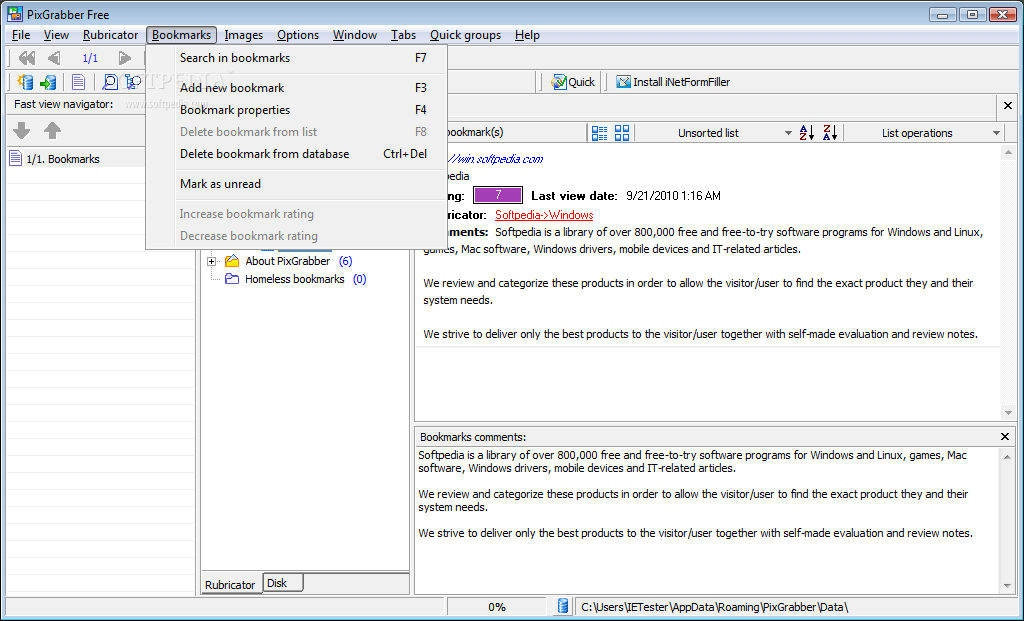Screen dimensions: 1024x621
Task: Click the purple rating 7 swatch
Action: click(x=498, y=195)
